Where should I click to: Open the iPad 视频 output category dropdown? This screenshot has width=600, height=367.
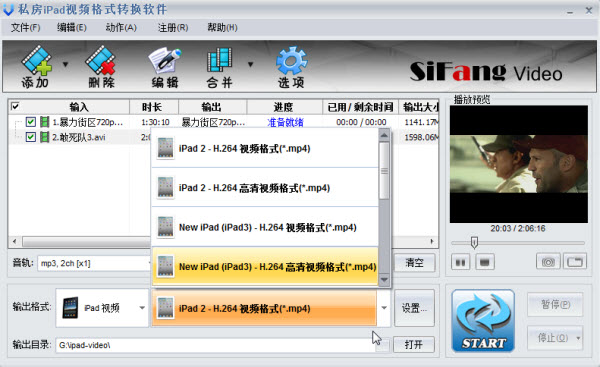click(102, 307)
